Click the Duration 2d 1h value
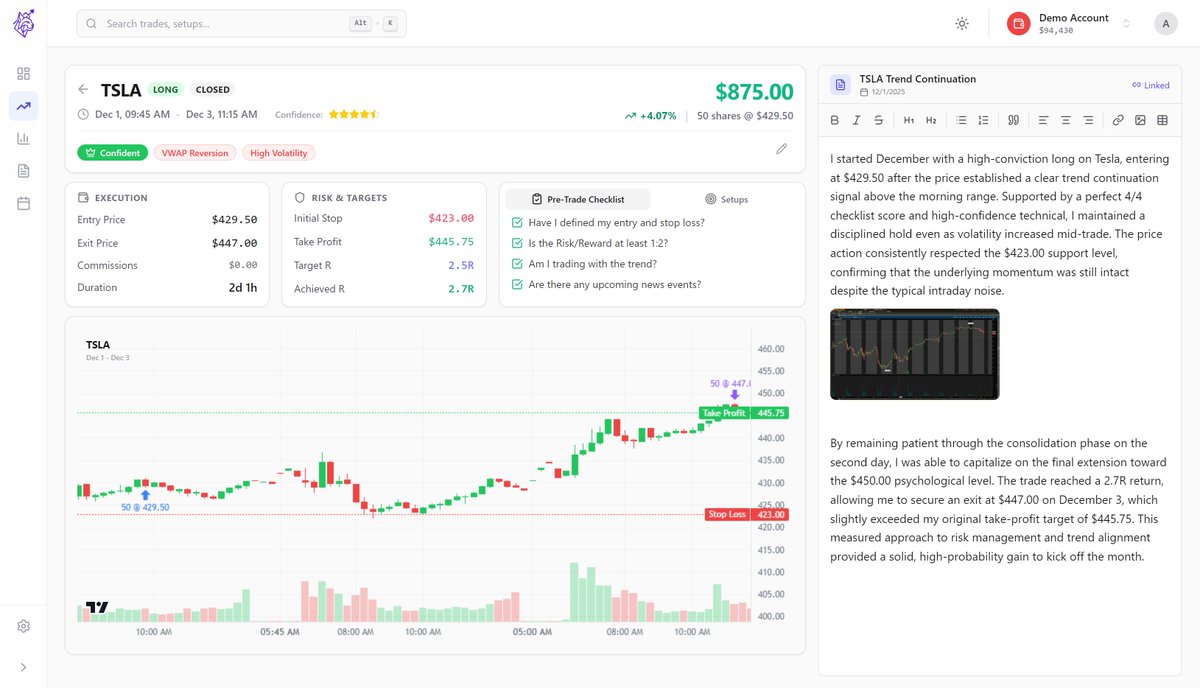 (243, 288)
